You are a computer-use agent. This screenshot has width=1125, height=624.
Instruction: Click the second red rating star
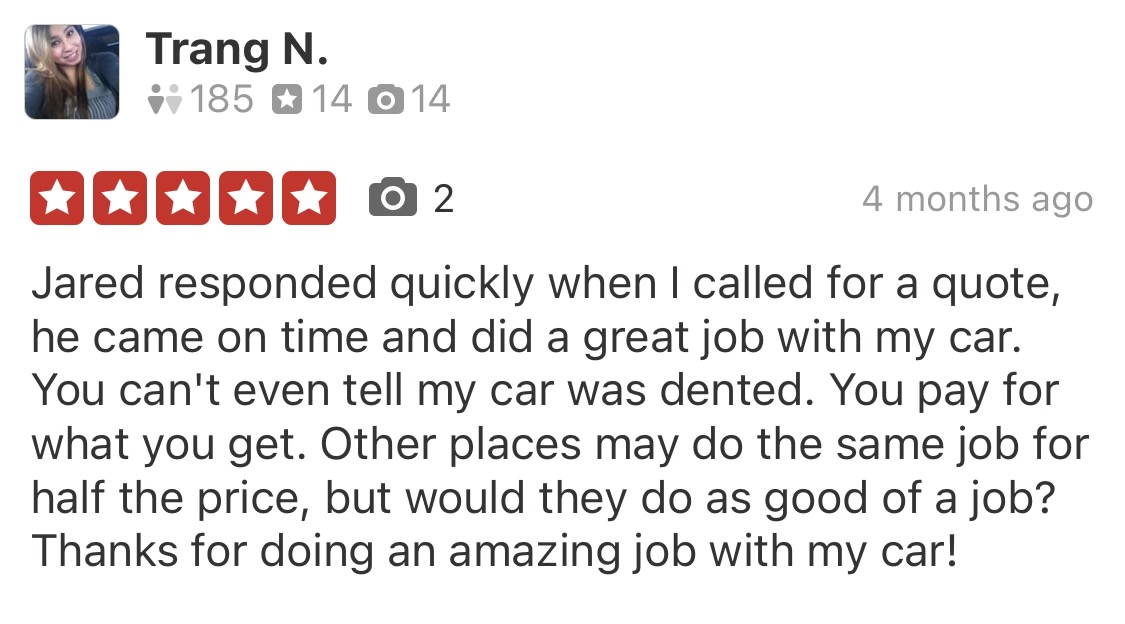(x=120, y=198)
